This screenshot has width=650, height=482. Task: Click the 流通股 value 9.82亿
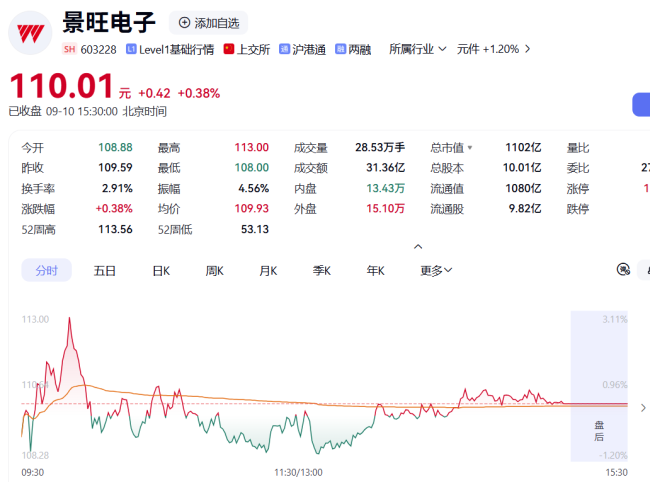(x=525, y=208)
